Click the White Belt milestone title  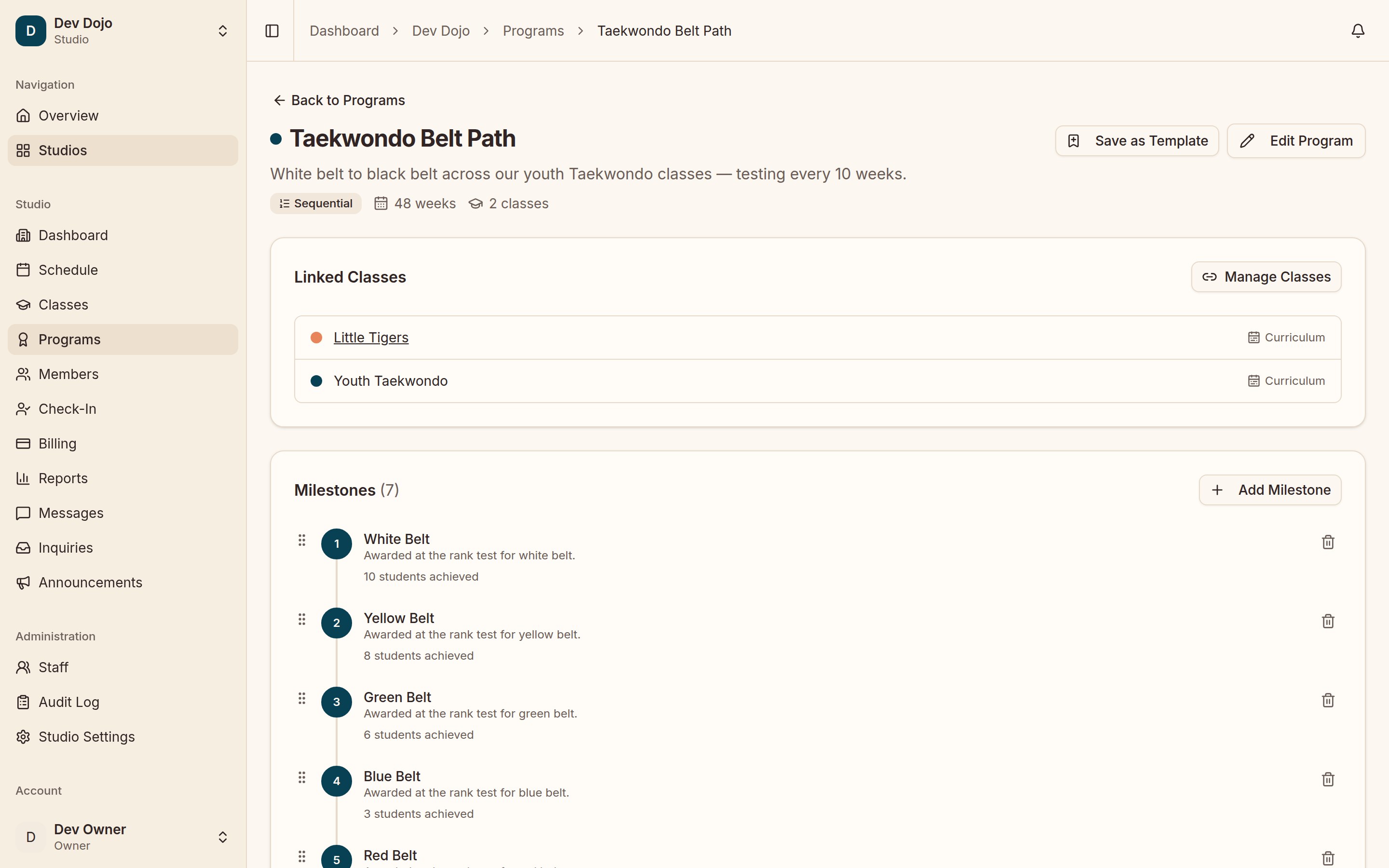396,539
